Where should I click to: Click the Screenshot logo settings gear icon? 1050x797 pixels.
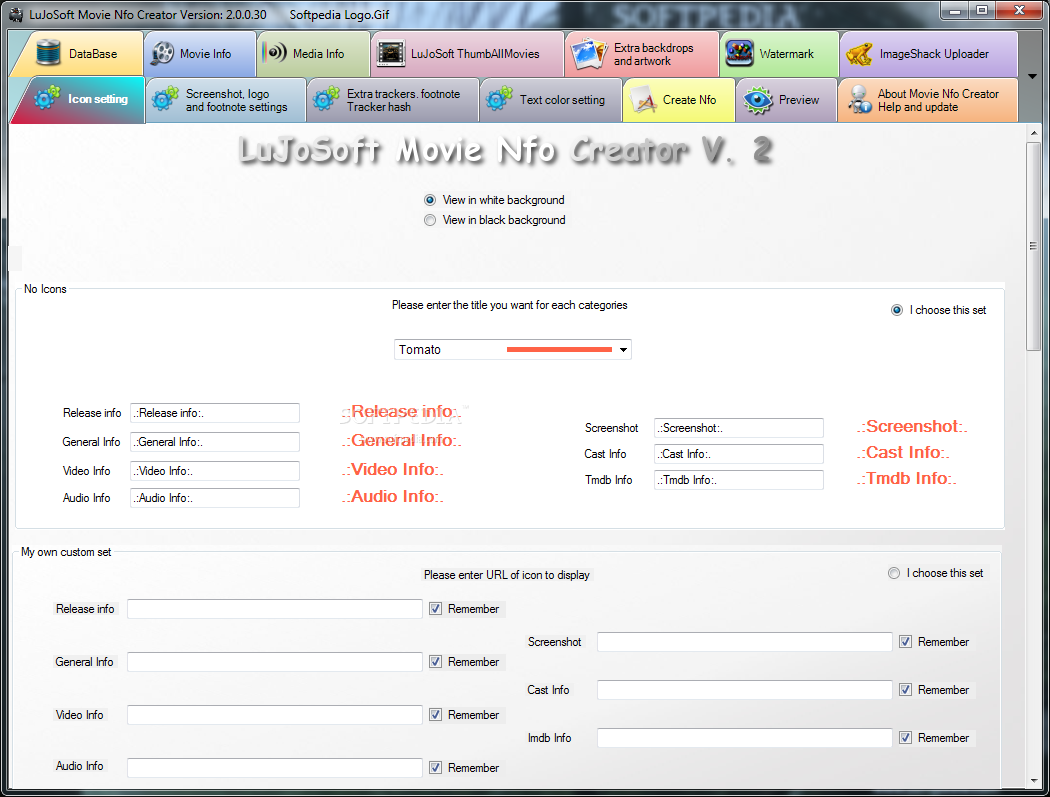(165, 99)
